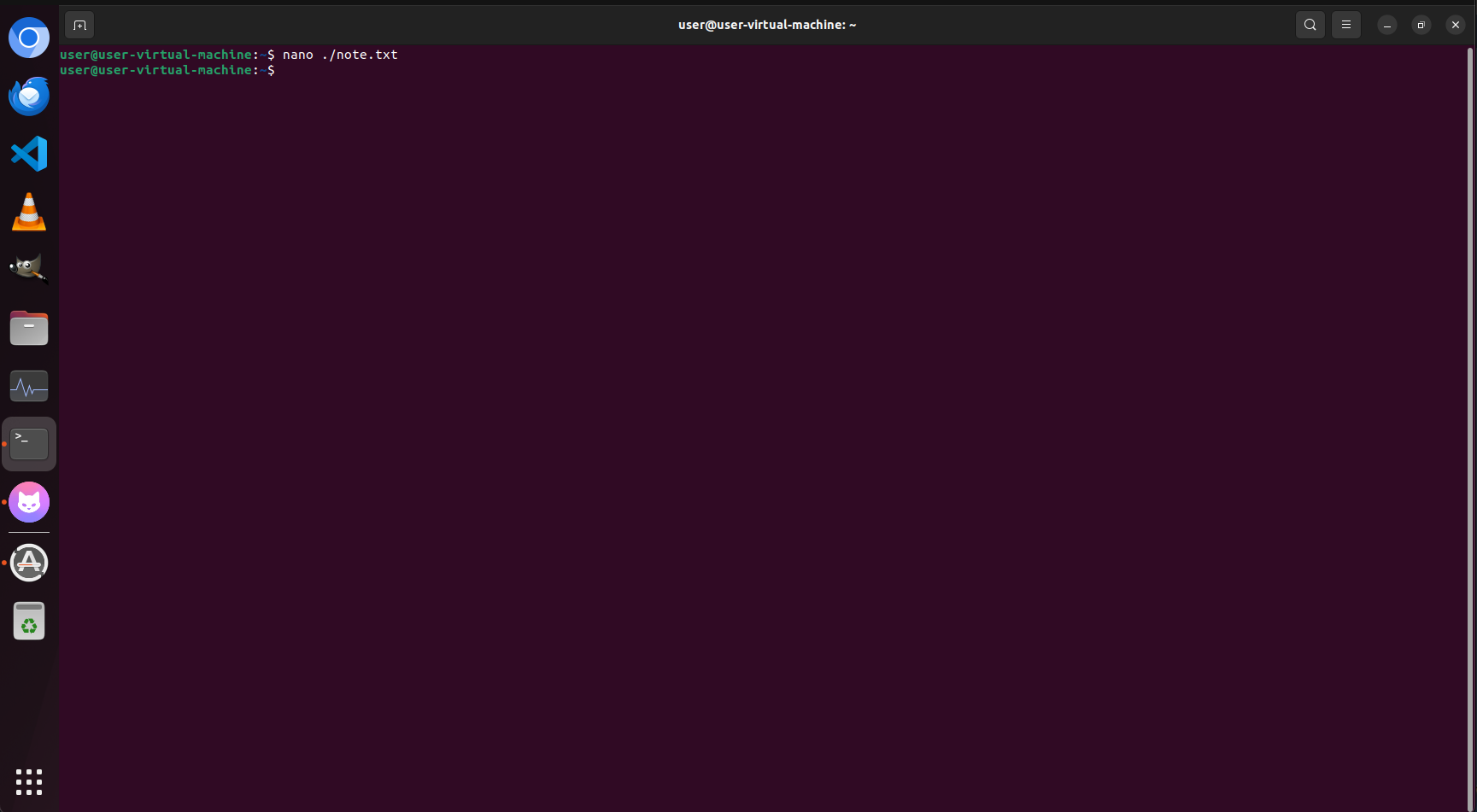Image resolution: width=1477 pixels, height=812 pixels.
Task: Open System Monitor from dock
Action: click(29, 386)
